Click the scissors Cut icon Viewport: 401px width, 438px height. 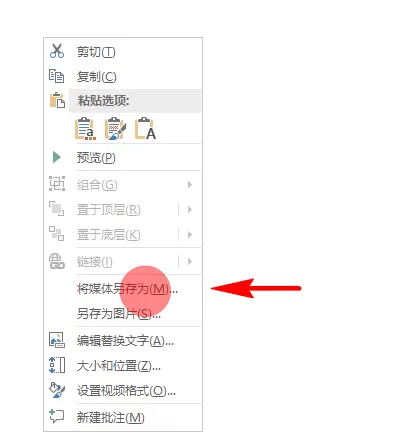point(57,51)
